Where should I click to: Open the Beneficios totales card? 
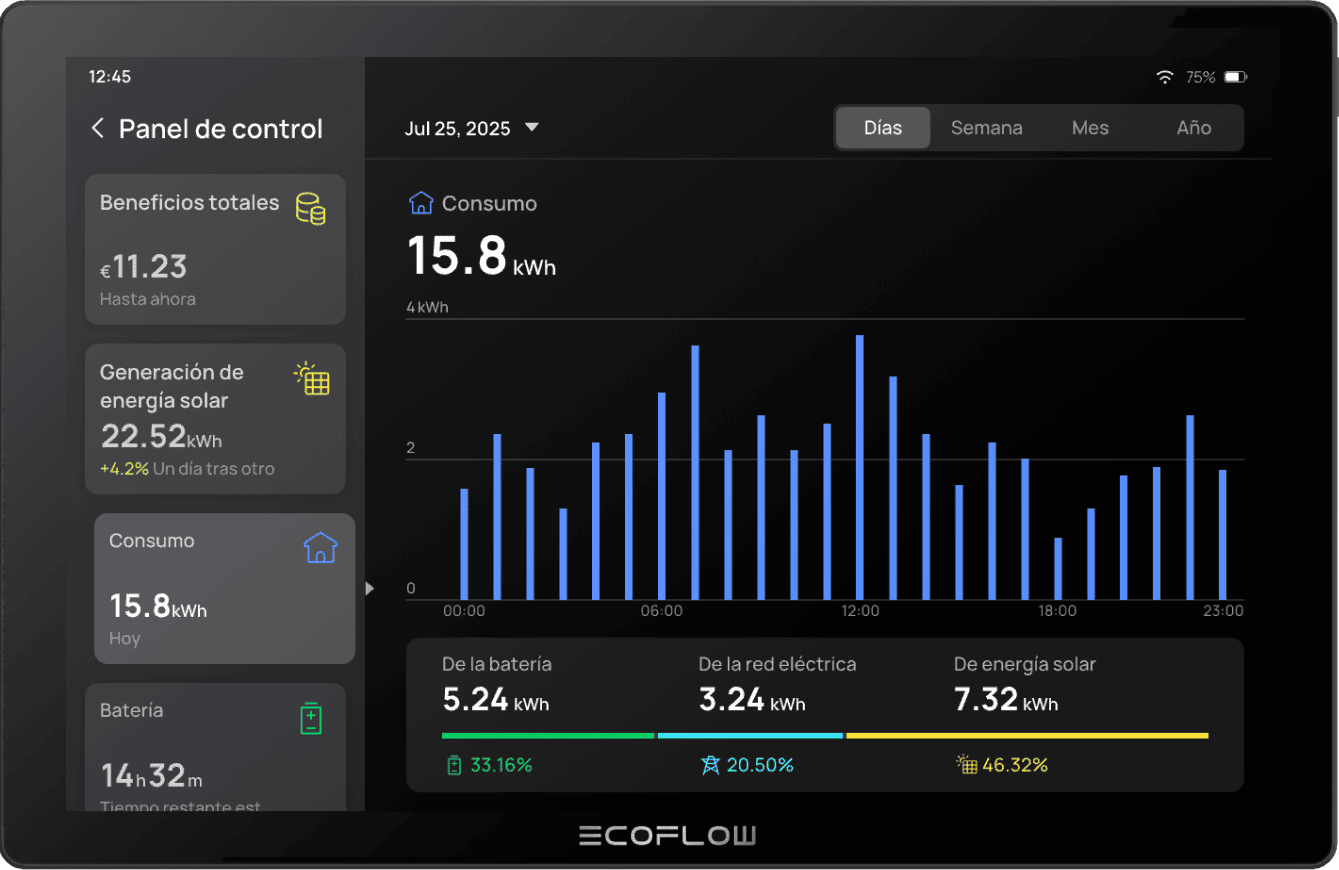[215, 250]
